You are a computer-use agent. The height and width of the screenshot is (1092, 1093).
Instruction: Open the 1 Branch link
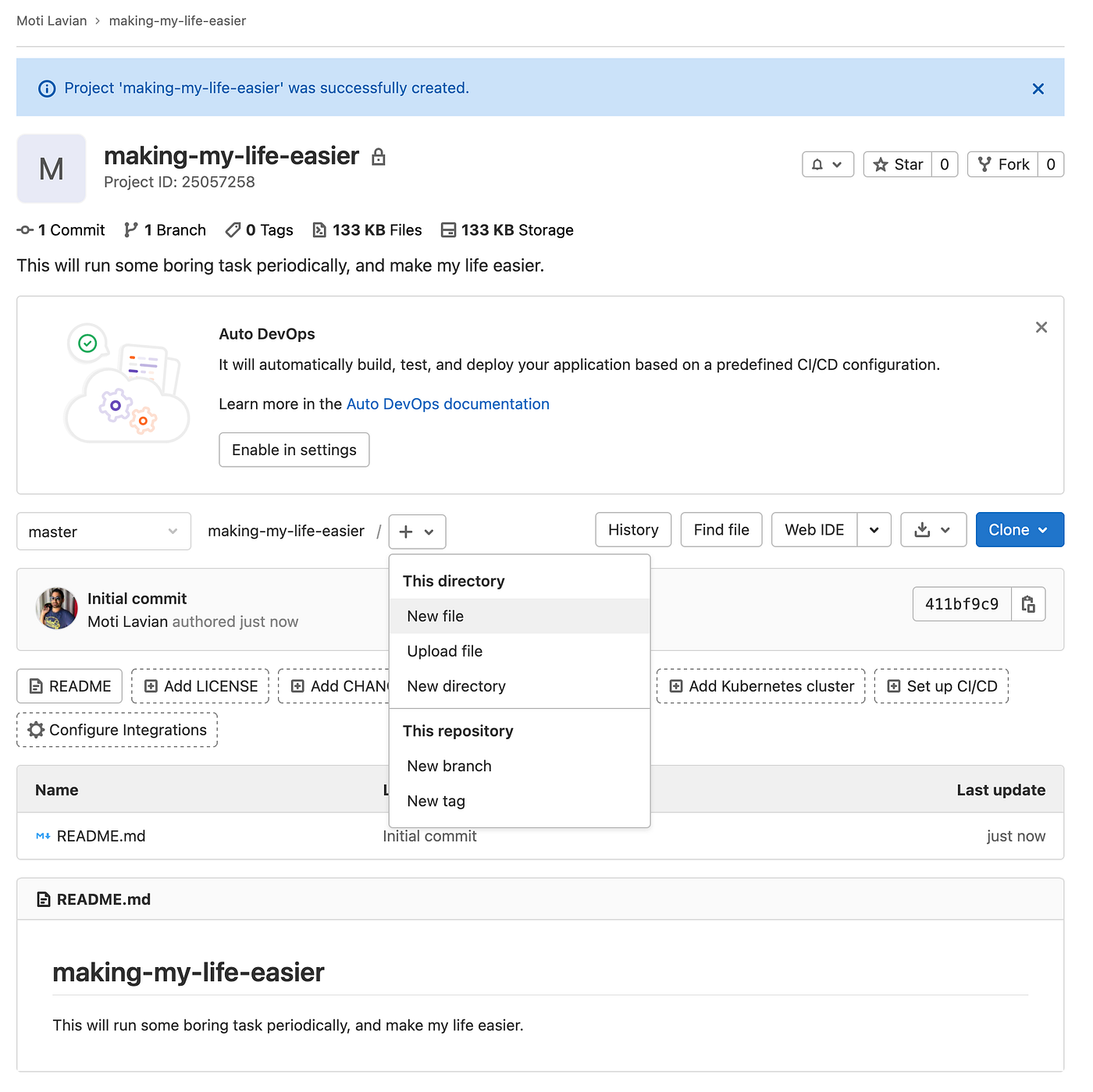click(x=165, y=230)
